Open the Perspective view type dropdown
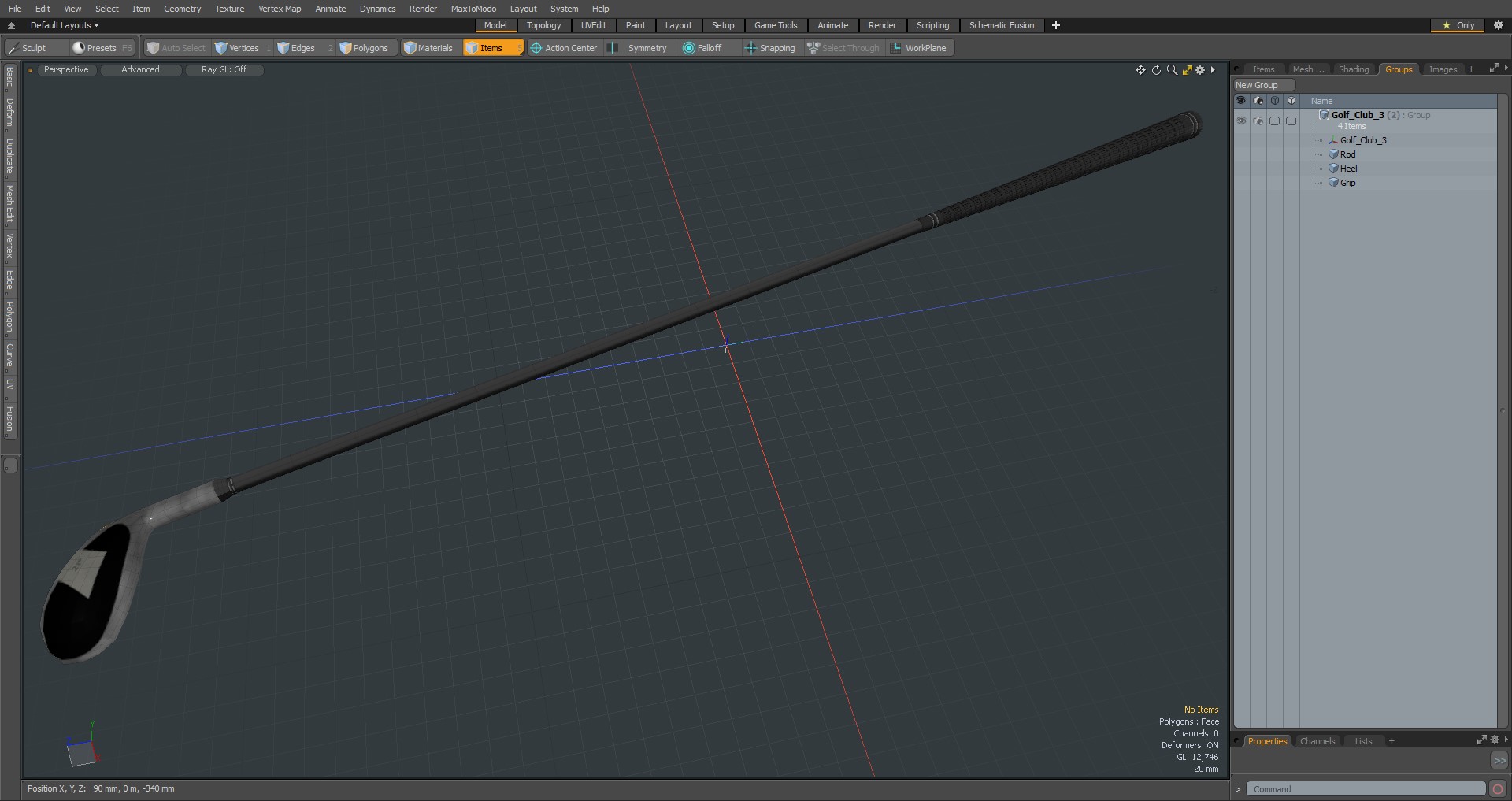 (66, 70)
